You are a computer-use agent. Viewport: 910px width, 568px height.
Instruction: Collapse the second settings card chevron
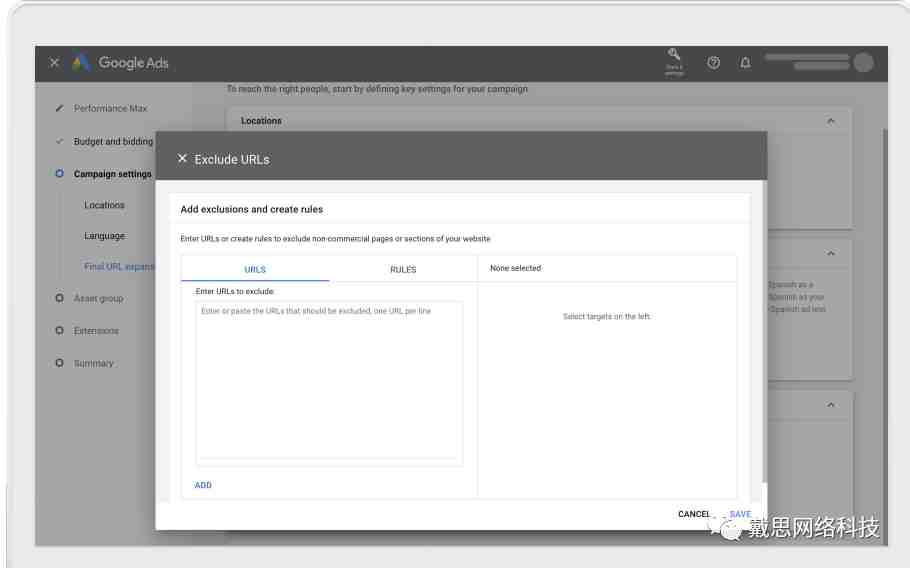click(830, 254)
